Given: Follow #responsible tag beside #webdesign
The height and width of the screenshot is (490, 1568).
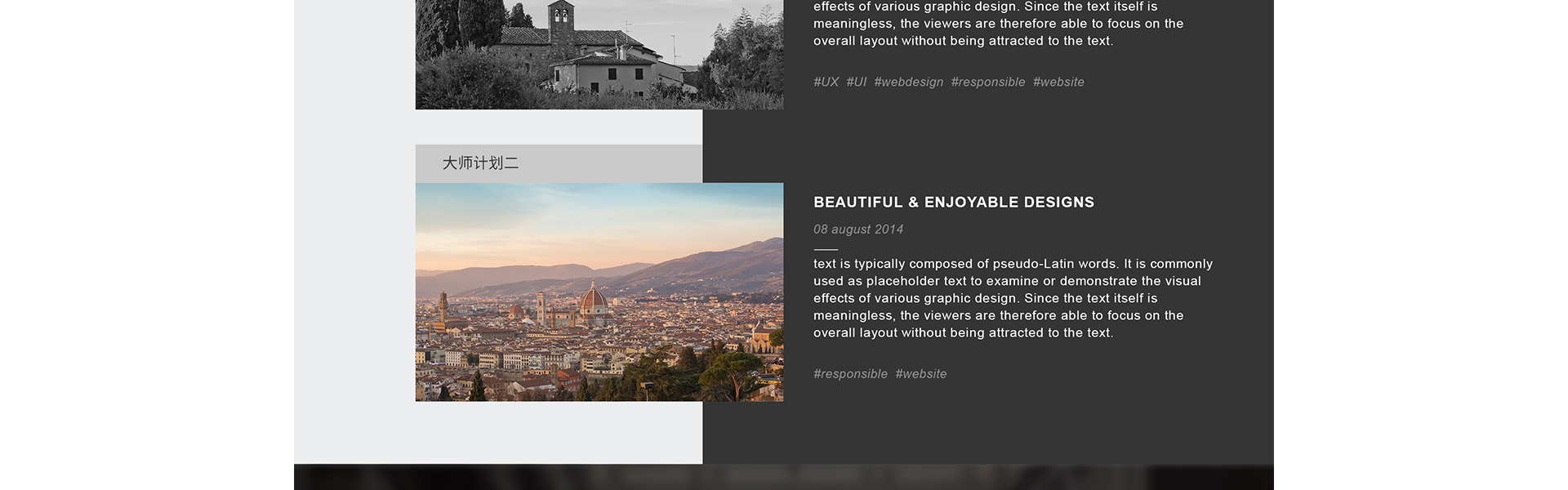Looking at the screenshot, I should click(988, 82).
